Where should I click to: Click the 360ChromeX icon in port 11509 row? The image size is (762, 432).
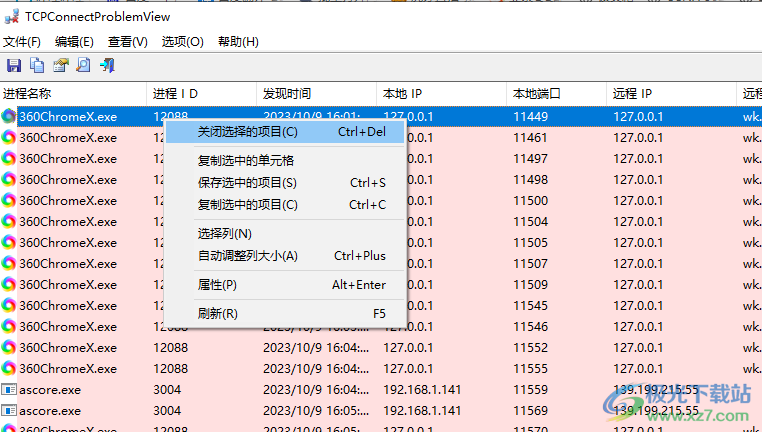coord(8,284)
